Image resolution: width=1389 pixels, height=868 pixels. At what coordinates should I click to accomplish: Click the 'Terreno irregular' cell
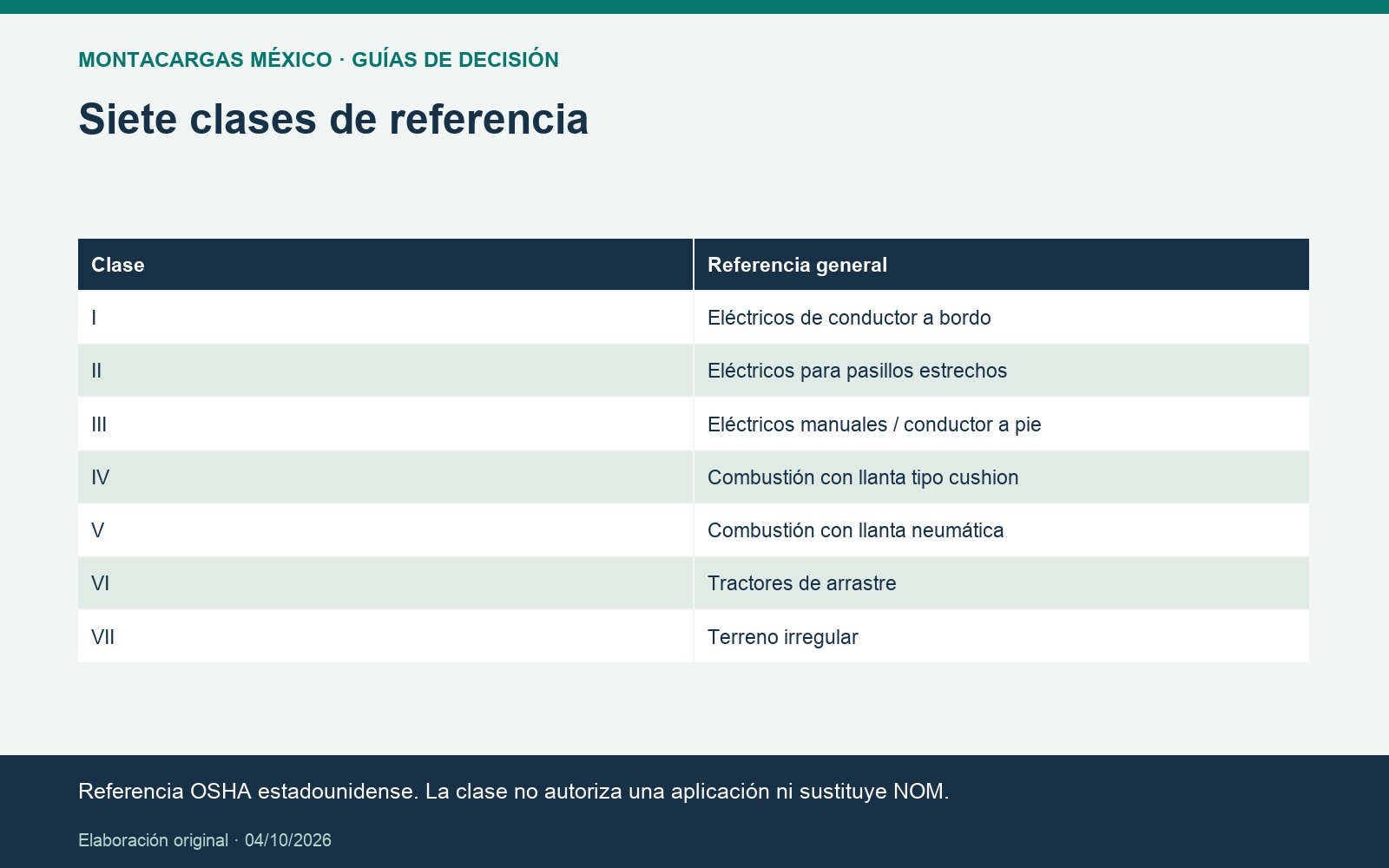click(1002, 637)
